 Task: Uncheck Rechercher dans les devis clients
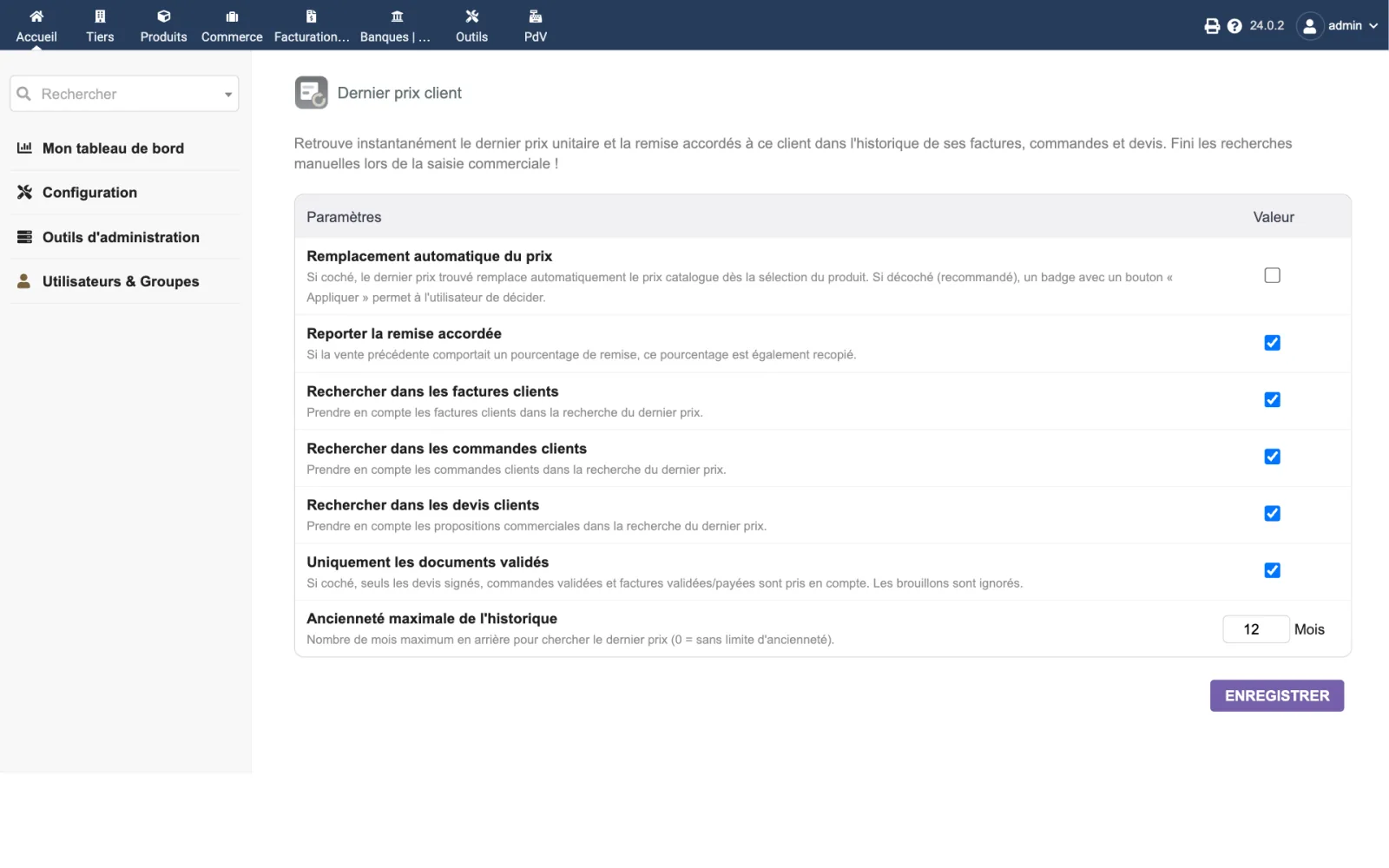[1272, 514]
